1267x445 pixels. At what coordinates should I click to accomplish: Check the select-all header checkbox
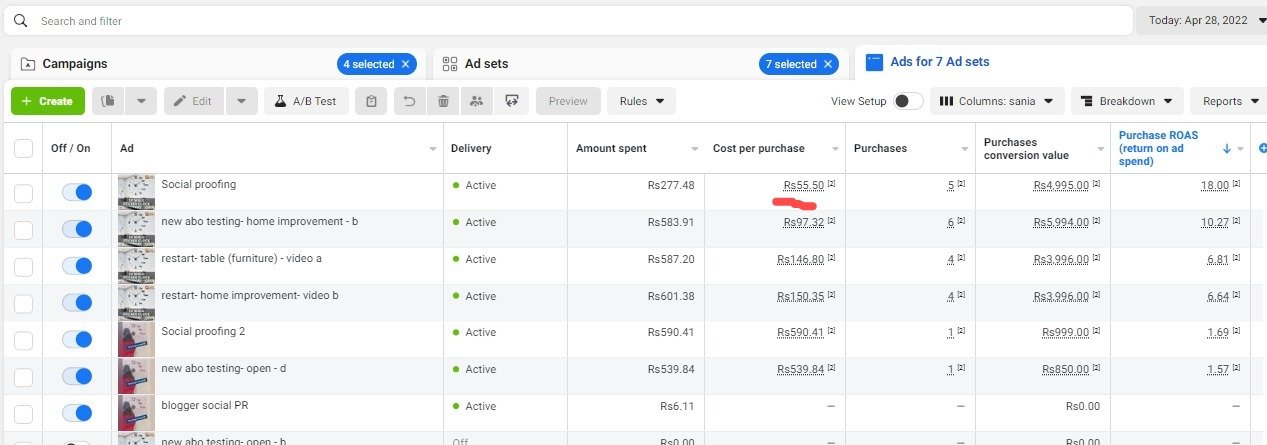[x=23, y=149]
